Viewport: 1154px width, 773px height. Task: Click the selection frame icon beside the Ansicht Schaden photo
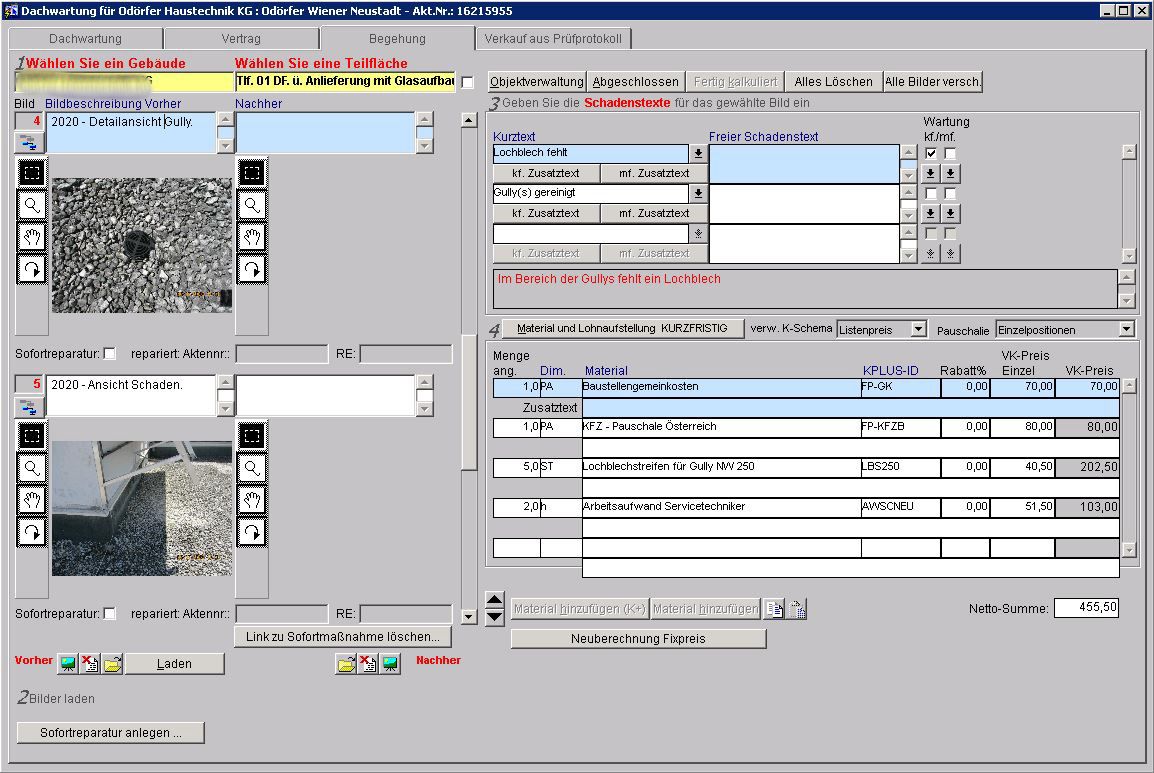click(x=32, y=435)
